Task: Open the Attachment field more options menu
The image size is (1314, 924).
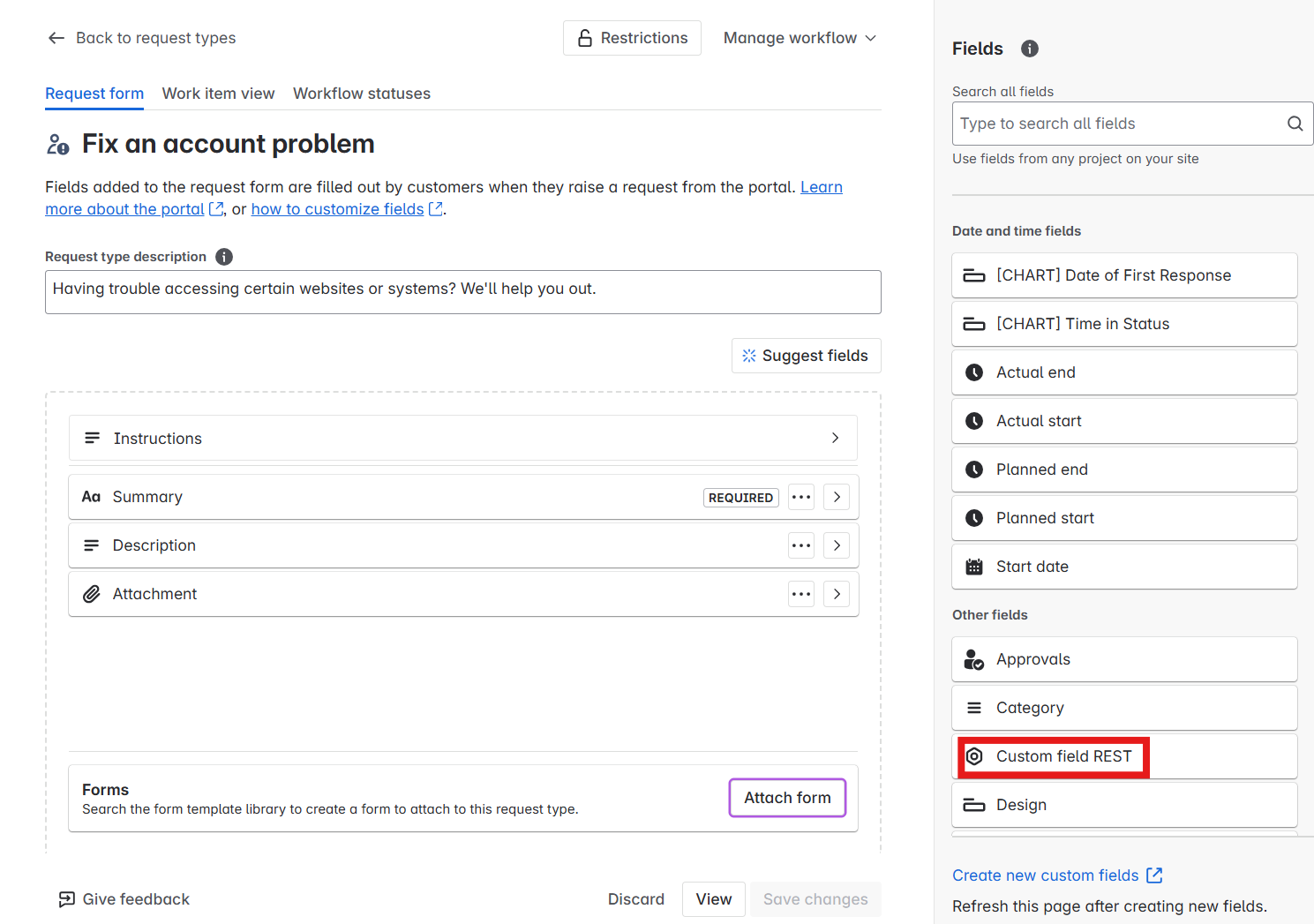Action: click(x=800, y=594)
